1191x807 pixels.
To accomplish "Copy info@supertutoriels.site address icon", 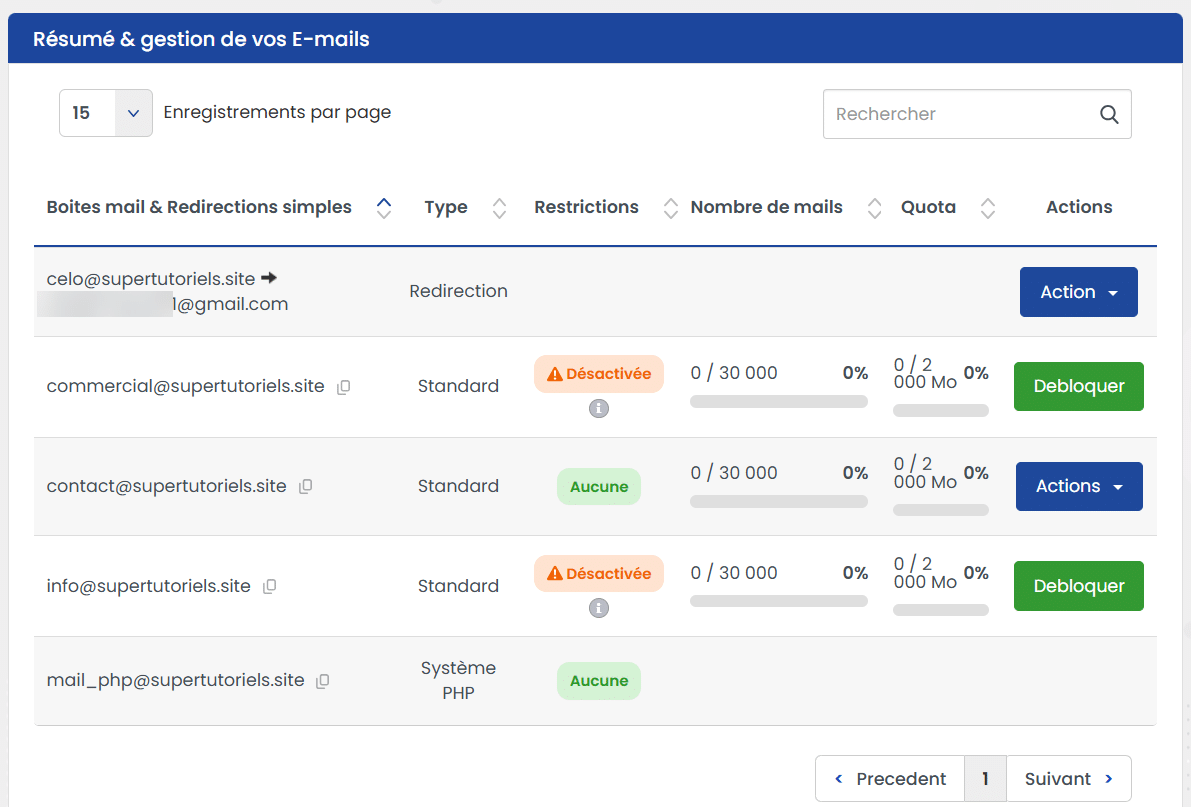I will pyautogui.click(x=270, y=587).
